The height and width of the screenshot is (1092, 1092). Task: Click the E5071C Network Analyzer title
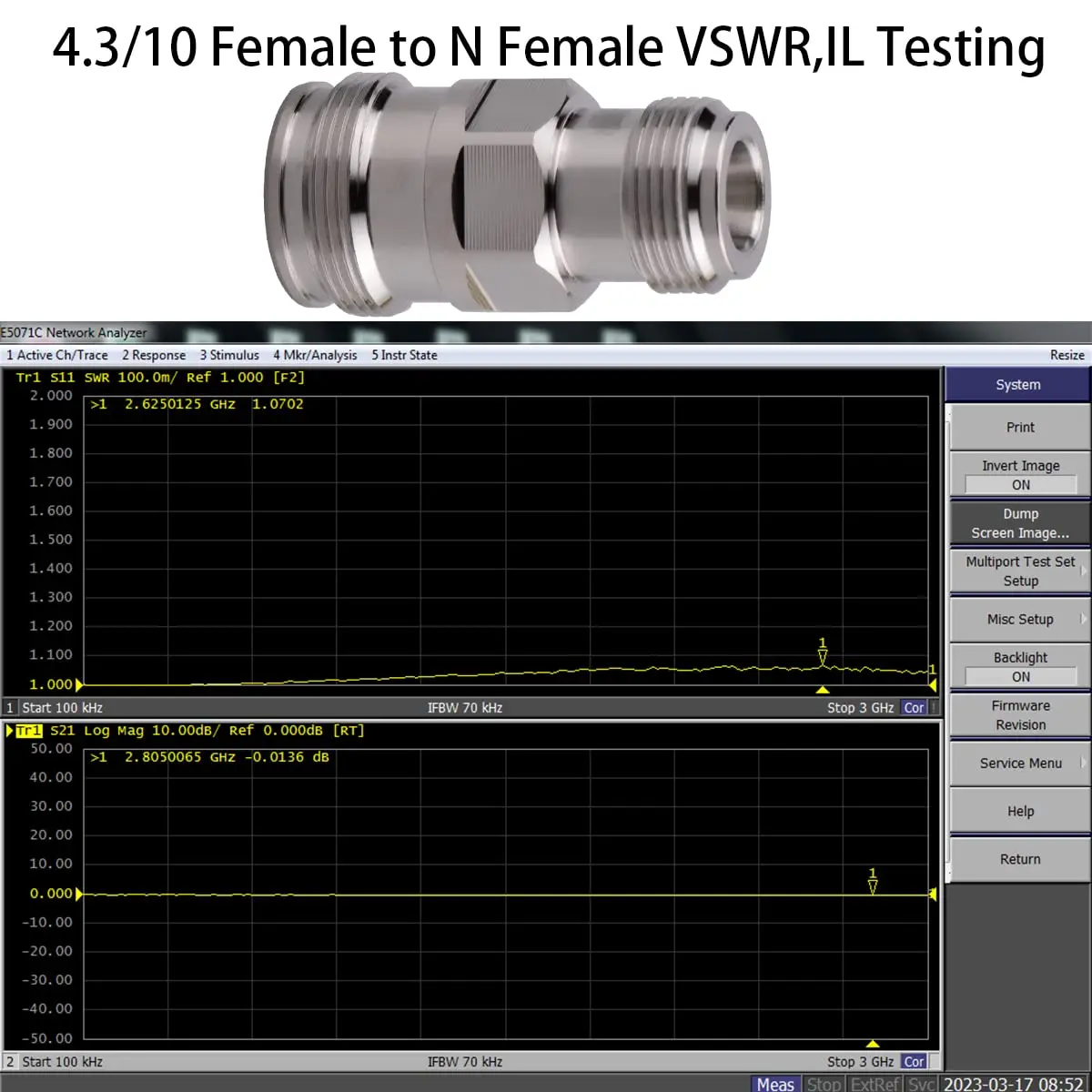tap(74, 333)
